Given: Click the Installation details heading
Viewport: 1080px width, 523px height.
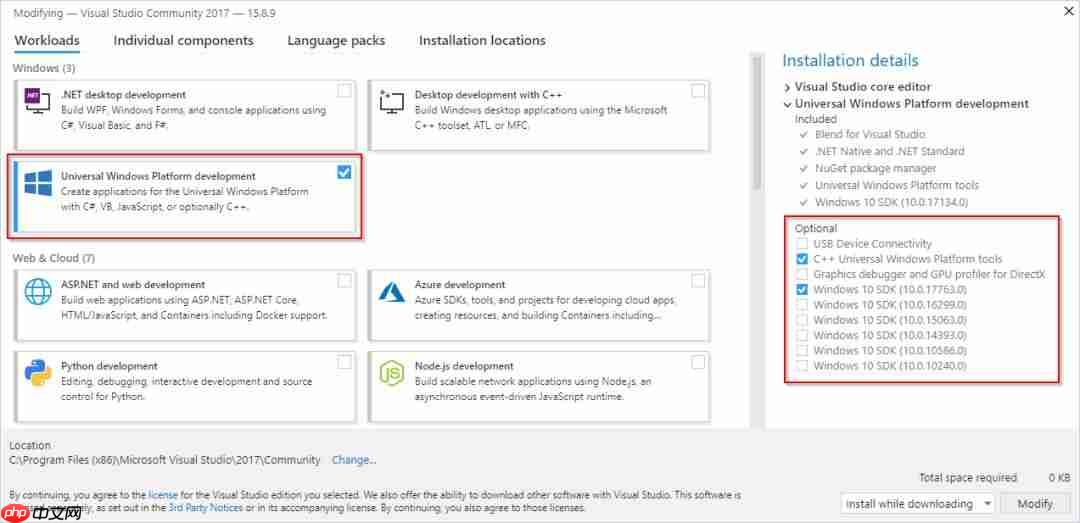Looking at the screenshot, I should tap(851, 61).
